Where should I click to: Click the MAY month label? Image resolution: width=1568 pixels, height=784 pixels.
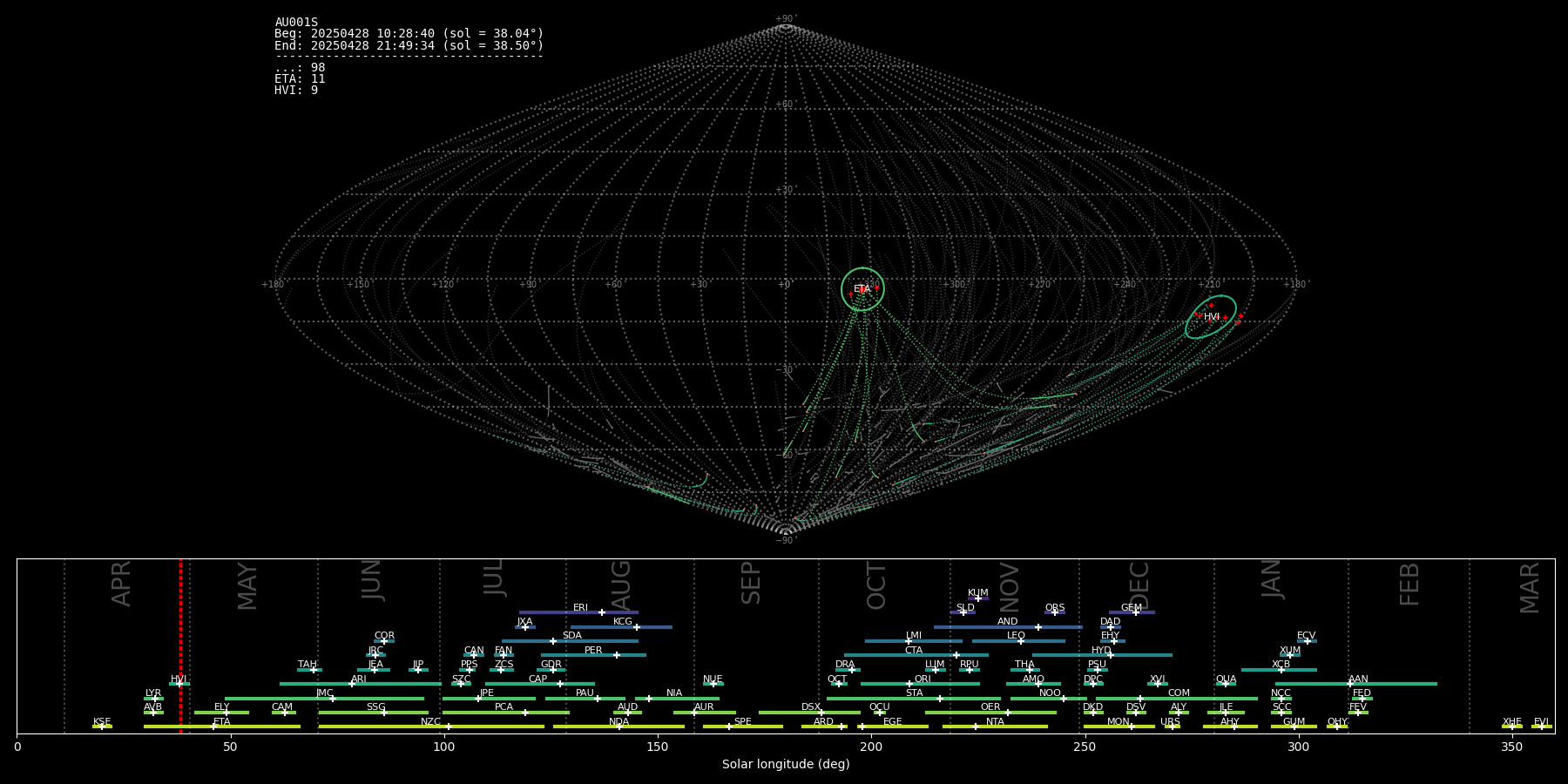(247, 586)
